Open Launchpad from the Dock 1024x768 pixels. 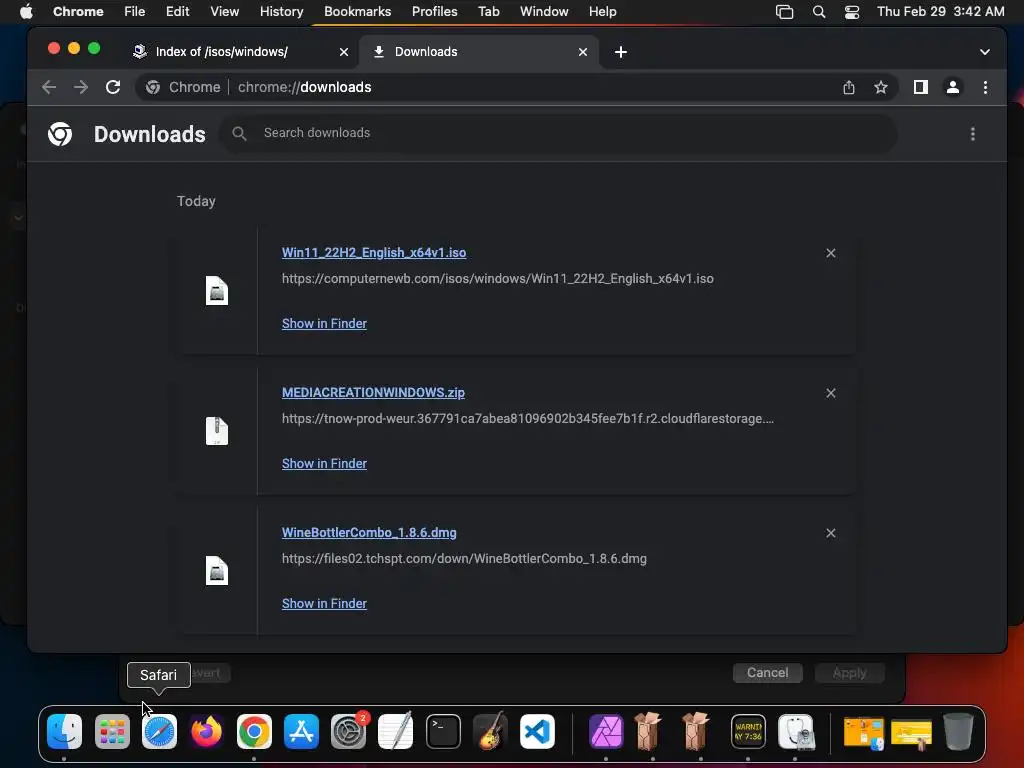(x=112, y=731)
